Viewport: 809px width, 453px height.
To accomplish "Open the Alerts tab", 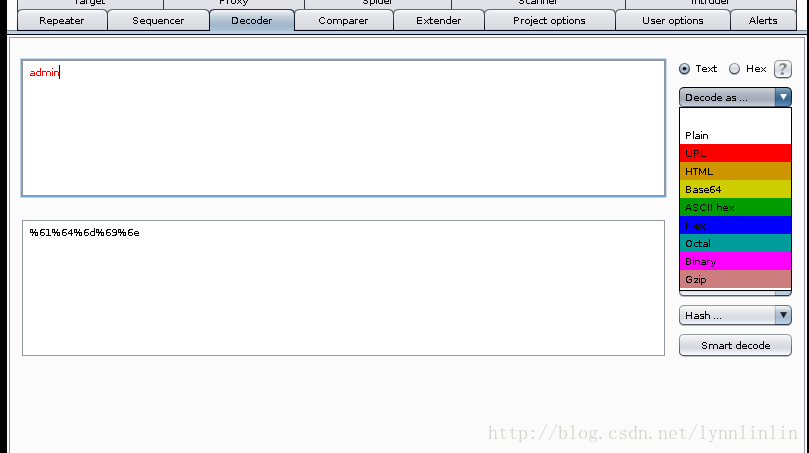I will [763, 21].
